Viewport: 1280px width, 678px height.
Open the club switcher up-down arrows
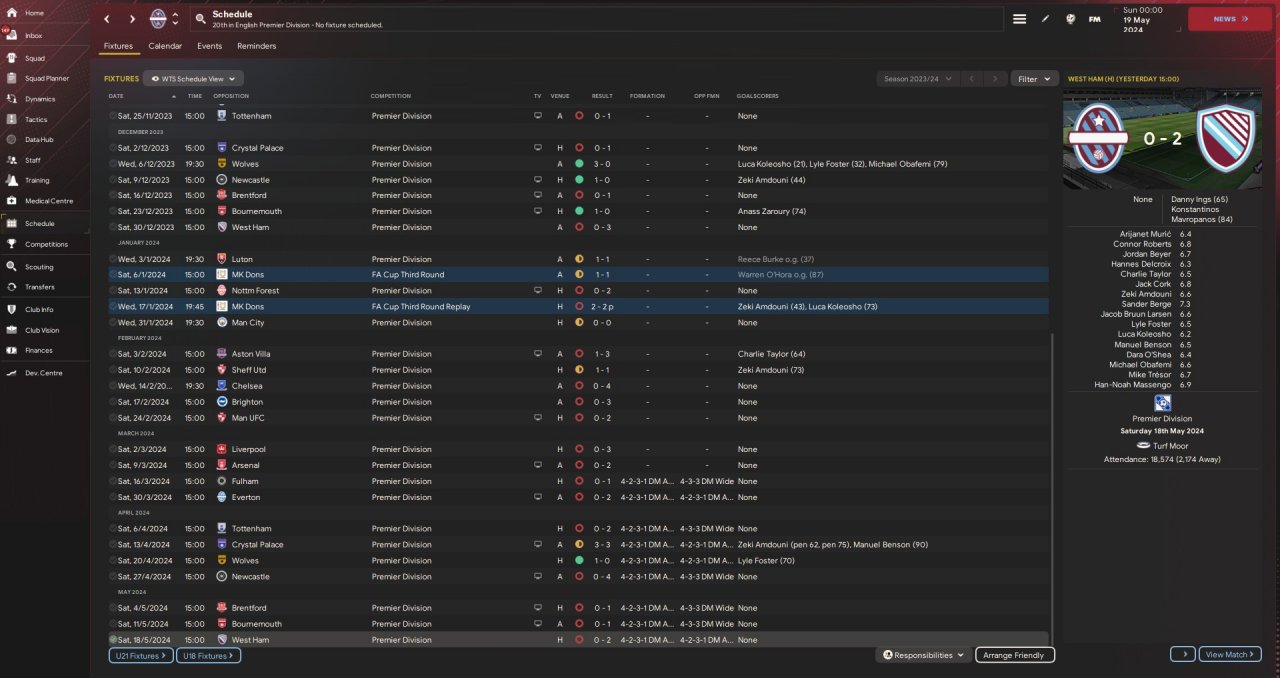click(176, 19)
